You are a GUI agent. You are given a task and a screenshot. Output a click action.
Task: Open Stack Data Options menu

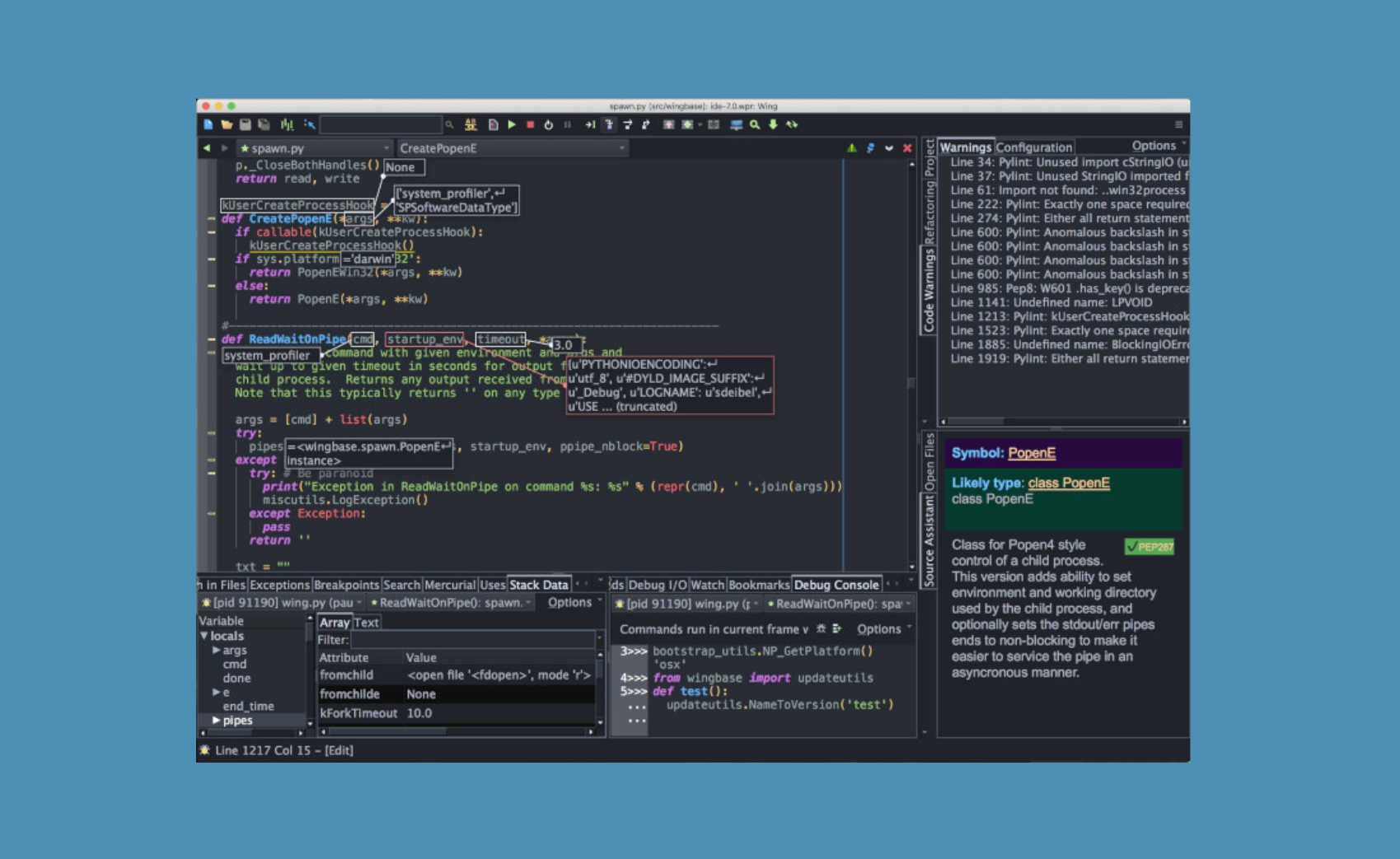coord(574,603)
